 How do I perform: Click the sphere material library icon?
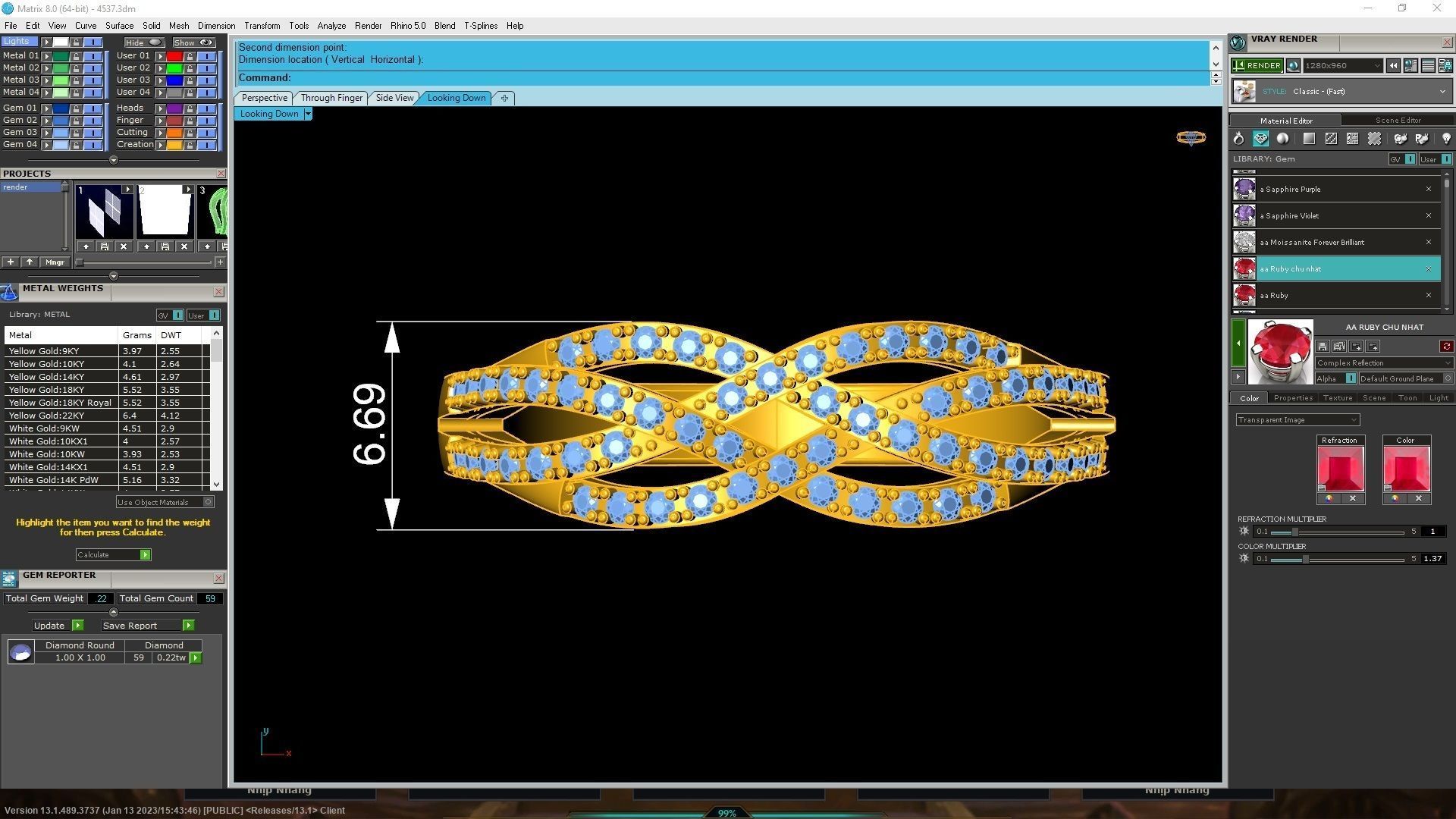point(1282,139)
